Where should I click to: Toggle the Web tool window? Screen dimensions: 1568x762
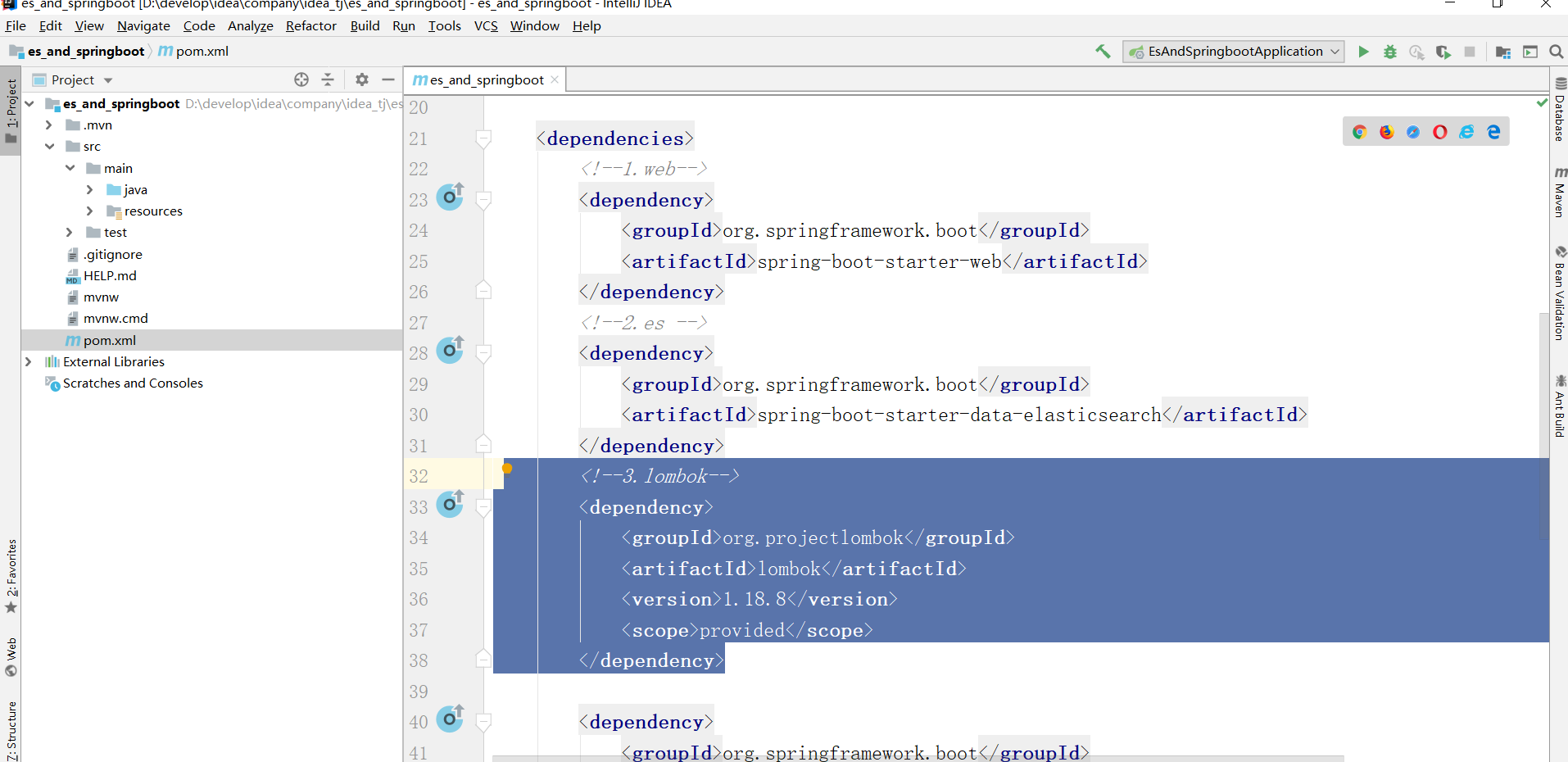coord(11,657)
